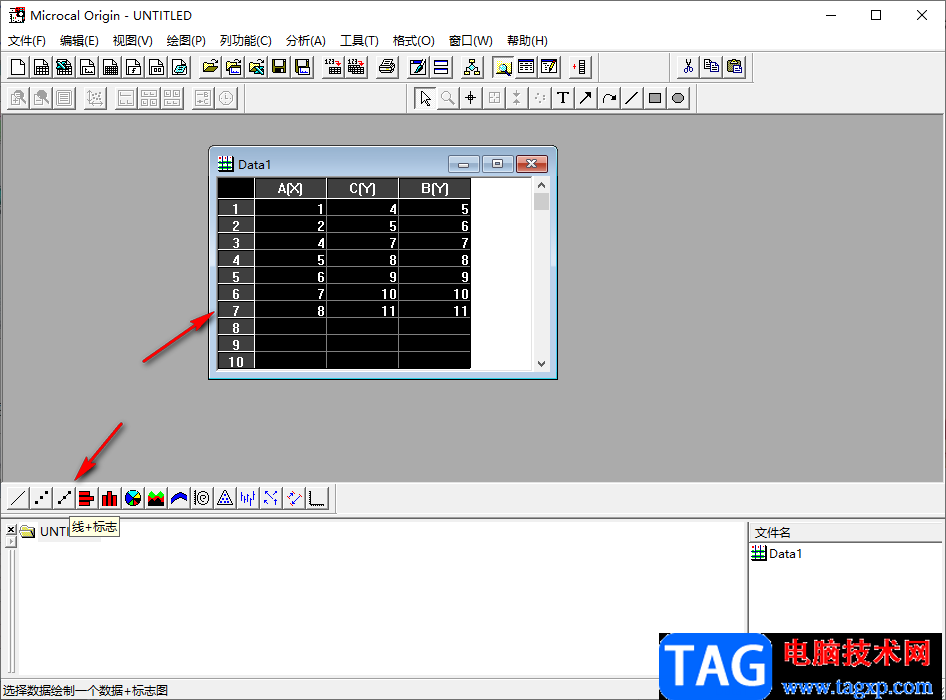Select the Pointer arrow tool

(425, 98)
